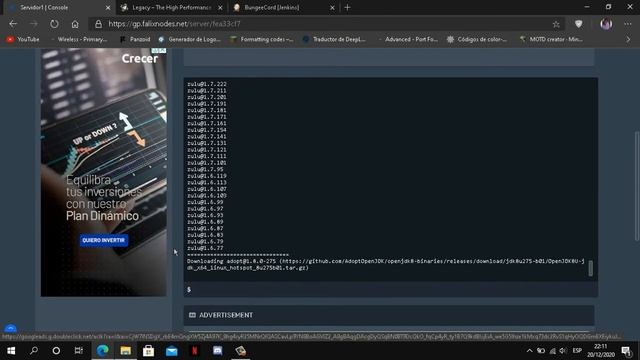Screen dimensions: 640x360
Task: Grab the page vertical scrollbar
Action: pyautogui.click(x=637, y=186)
